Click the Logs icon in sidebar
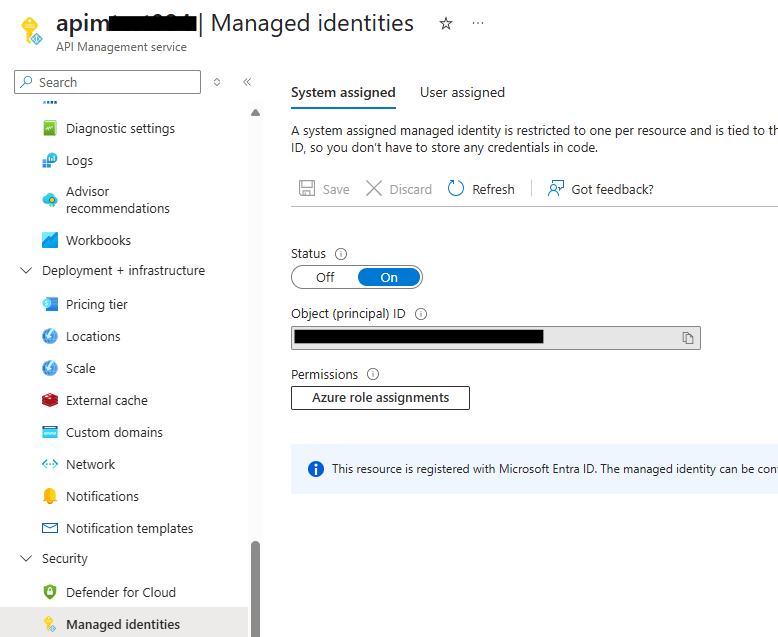This screenshot has width=778, height=637. [50, 160]
